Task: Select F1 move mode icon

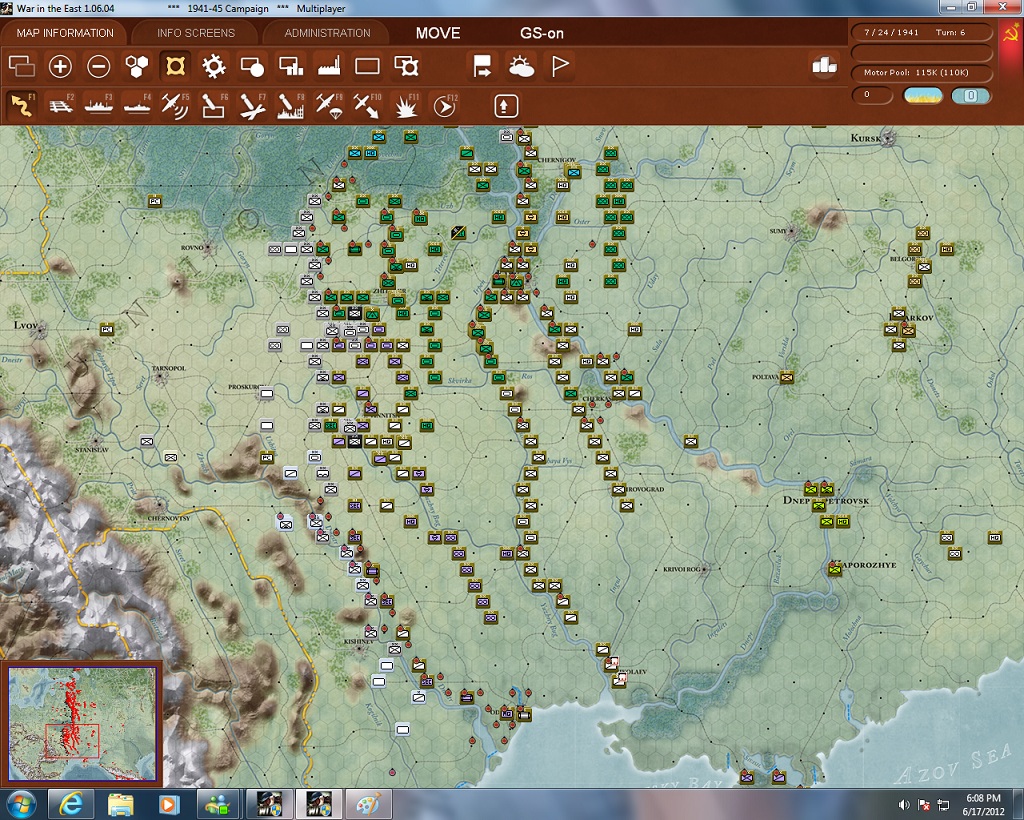Action: pyautogui.click(x=22, y=106)
